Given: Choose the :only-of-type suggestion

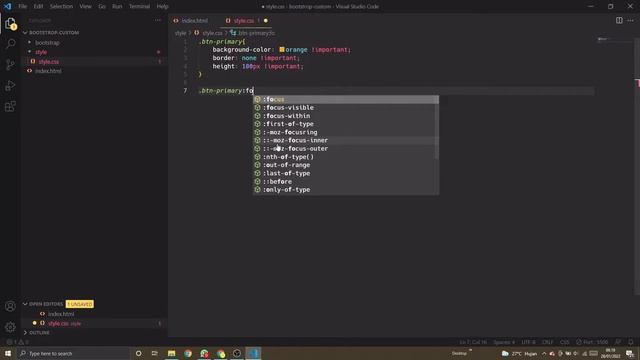Looking at the screenshot, I should click(x=346, y=189).
